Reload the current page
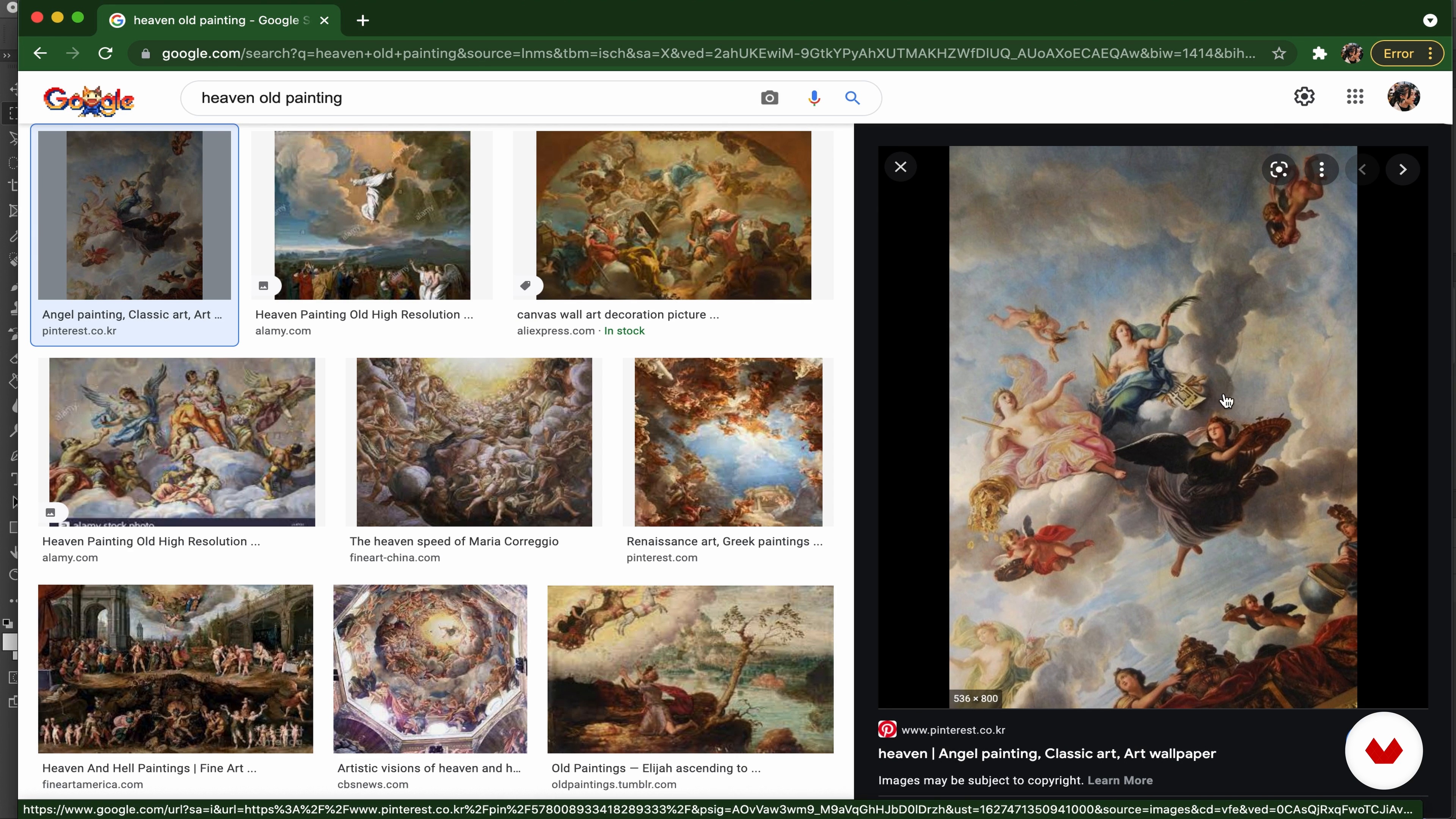The height and width of the screenshot is (819, 1456). [106, 53]
